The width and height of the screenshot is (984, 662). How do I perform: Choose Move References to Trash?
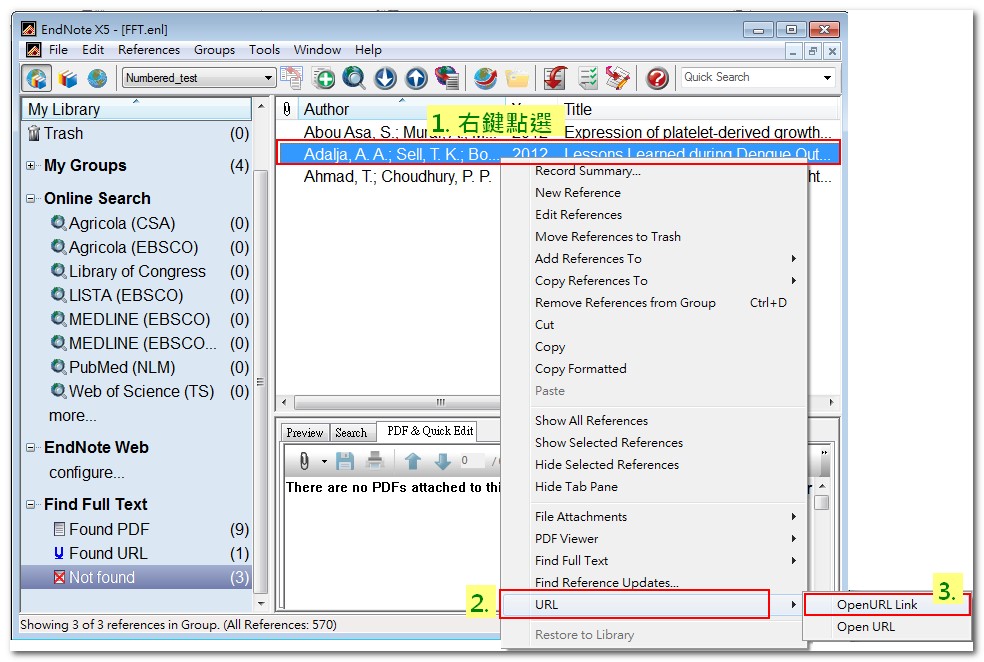coord(654,237)
